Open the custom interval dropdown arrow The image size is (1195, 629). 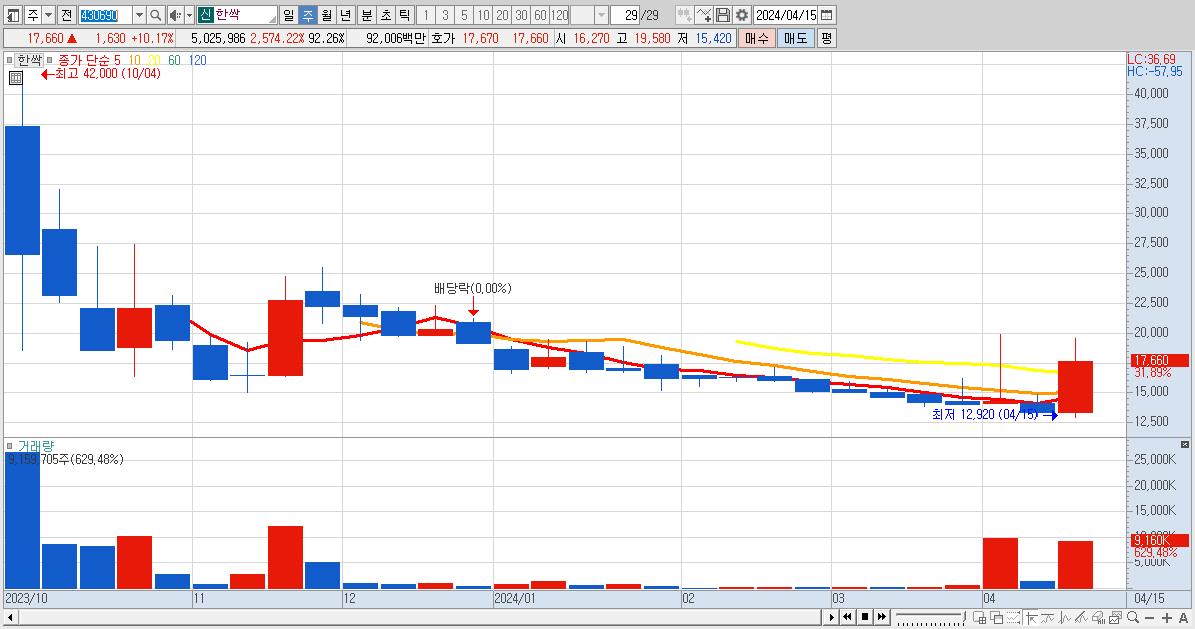pos(601,15)
